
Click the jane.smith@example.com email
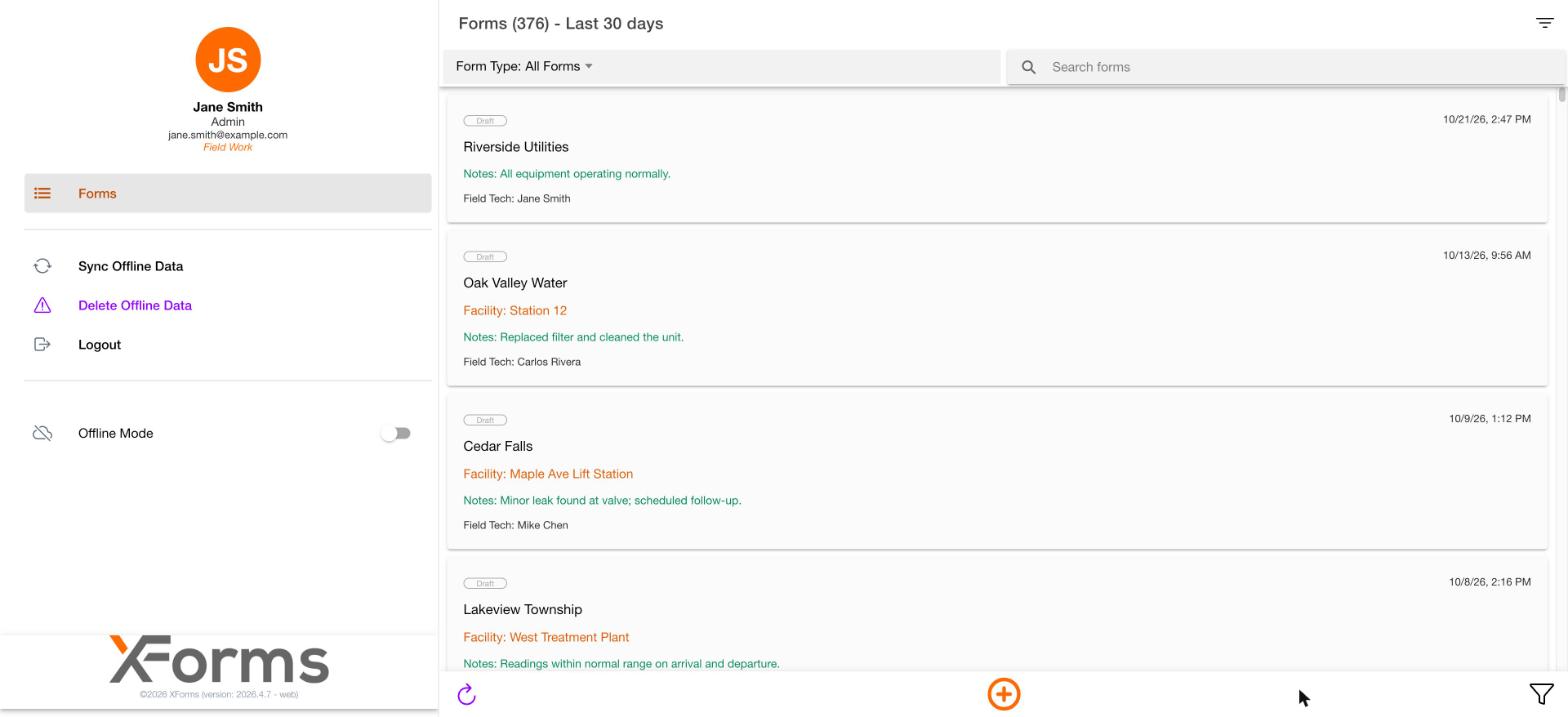click(x=228, y=135)
